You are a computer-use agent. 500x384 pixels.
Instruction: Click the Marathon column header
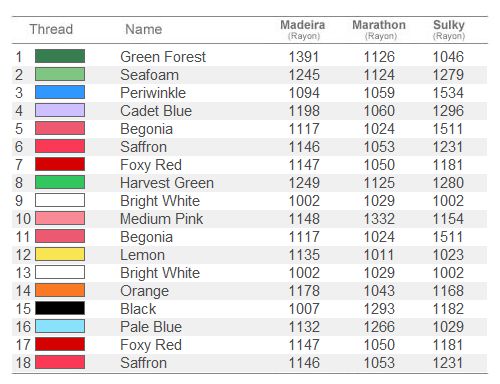point(379,29)
